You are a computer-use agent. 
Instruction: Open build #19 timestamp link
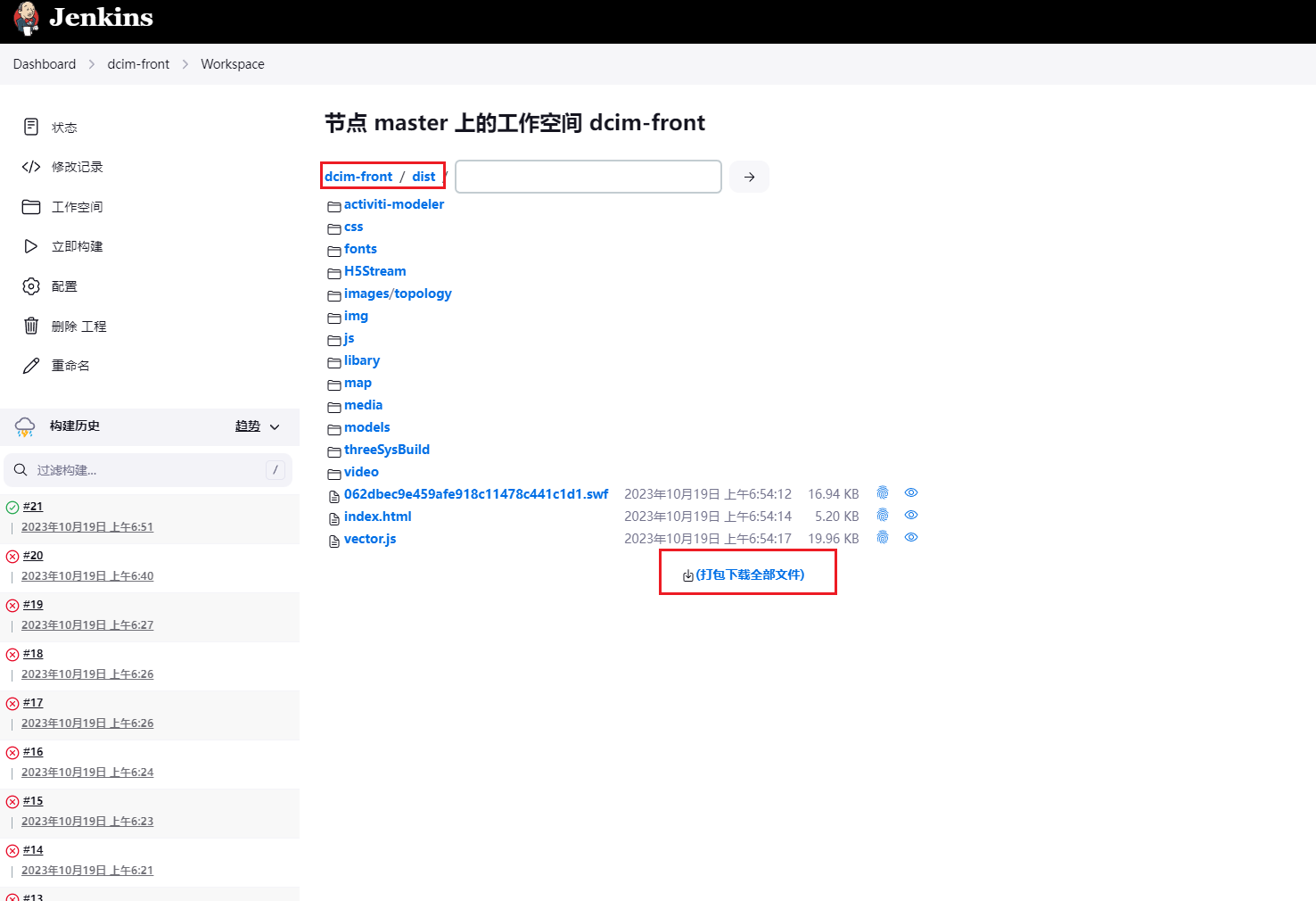click(x=87, y=625)
